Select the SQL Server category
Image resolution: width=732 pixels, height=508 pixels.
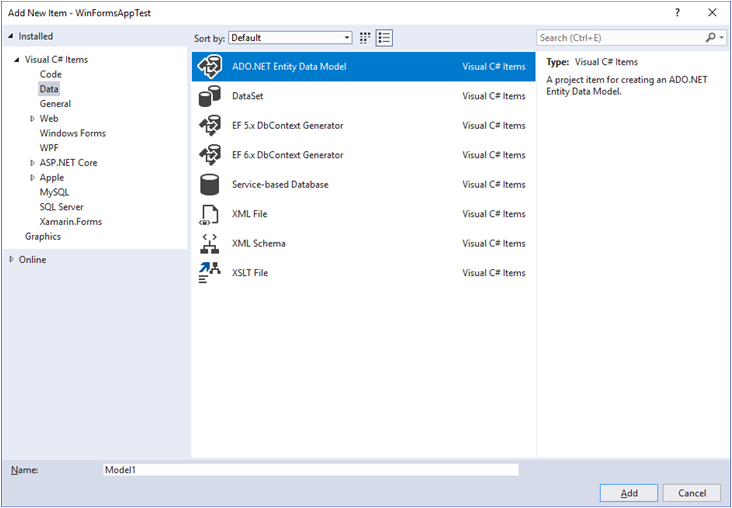[62, 207]
